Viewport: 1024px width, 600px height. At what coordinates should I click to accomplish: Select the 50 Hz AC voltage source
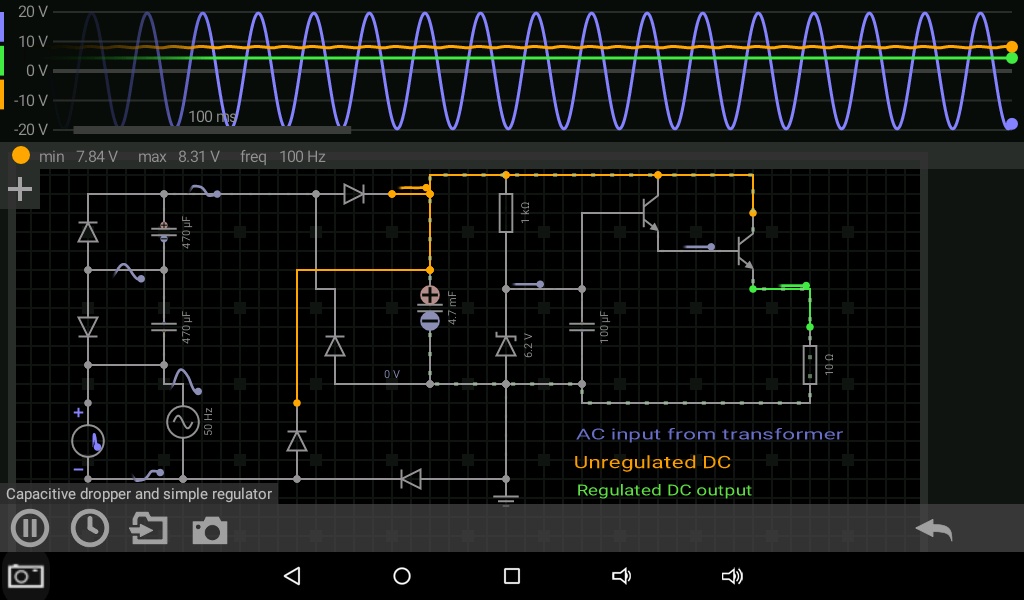[183, 422]
